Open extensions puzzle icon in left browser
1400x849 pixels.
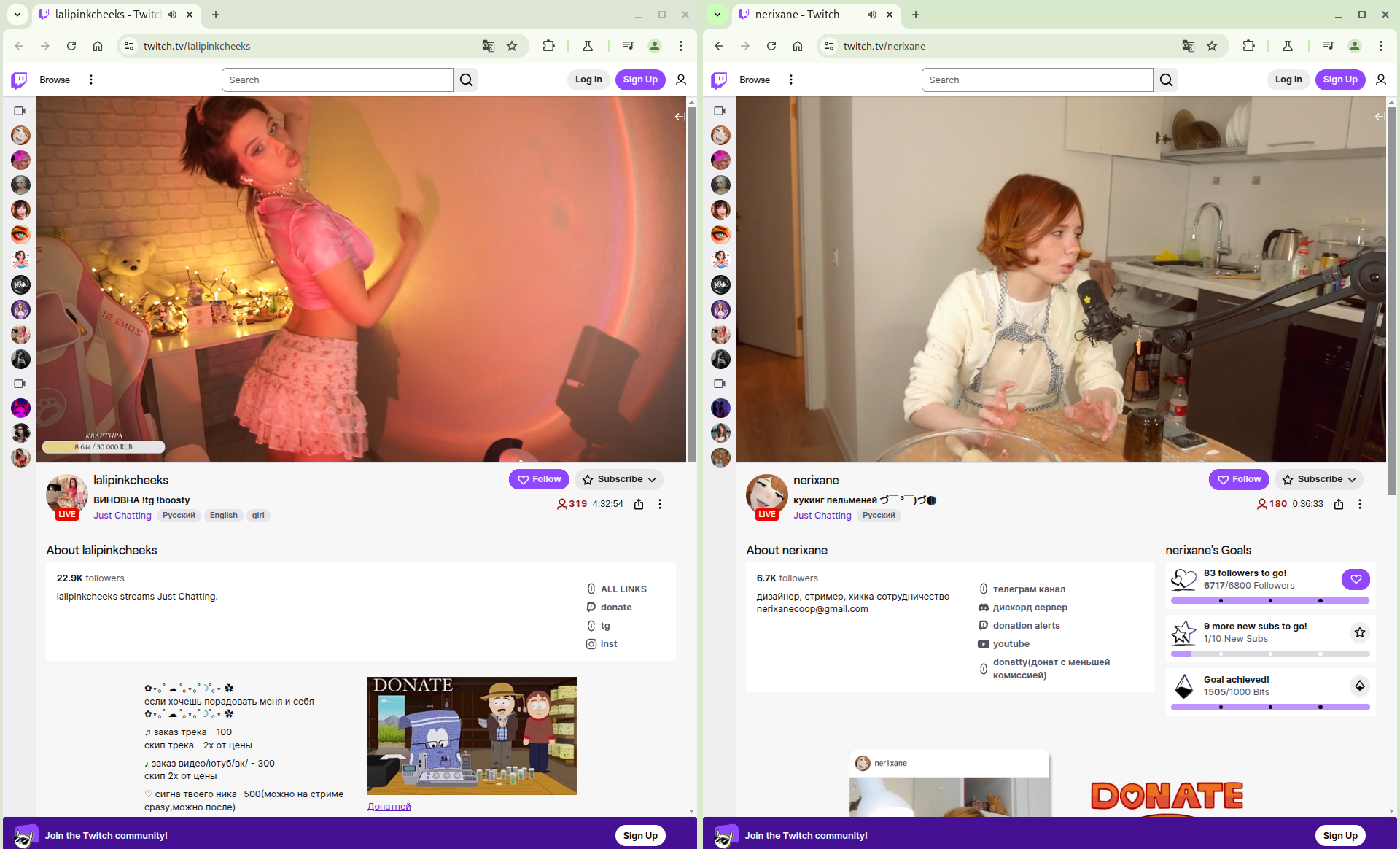tap(549, 46)
